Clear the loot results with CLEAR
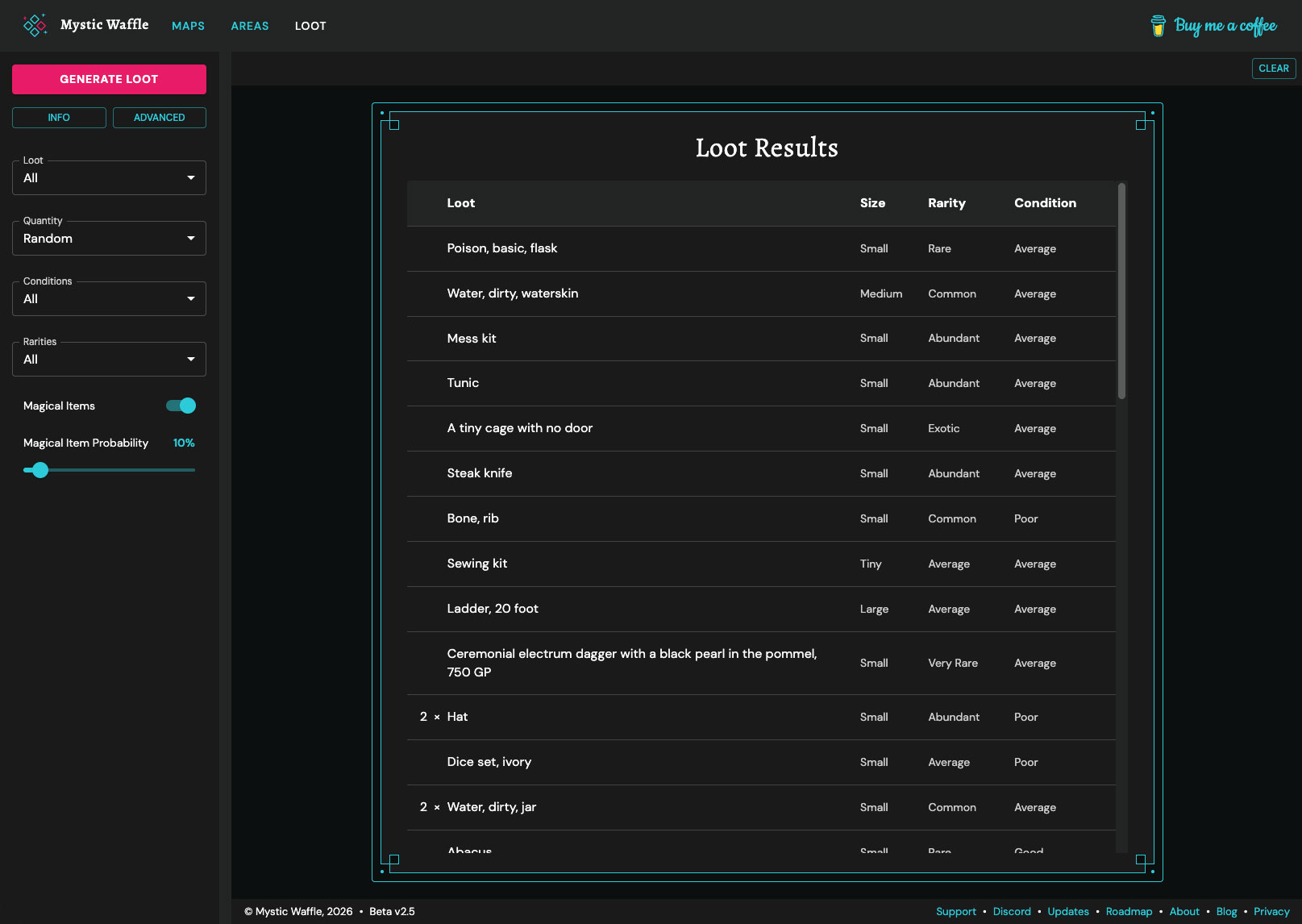The height and width of the screenshot is (924, 1302). (1273, 68)
